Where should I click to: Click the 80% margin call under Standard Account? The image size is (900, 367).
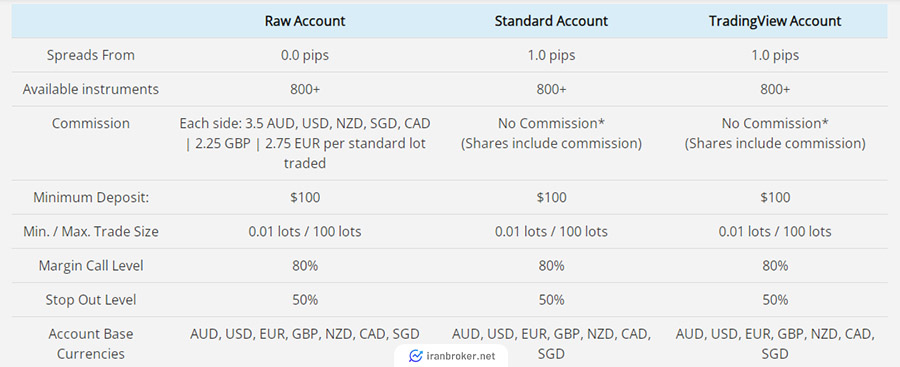[551, 266]
